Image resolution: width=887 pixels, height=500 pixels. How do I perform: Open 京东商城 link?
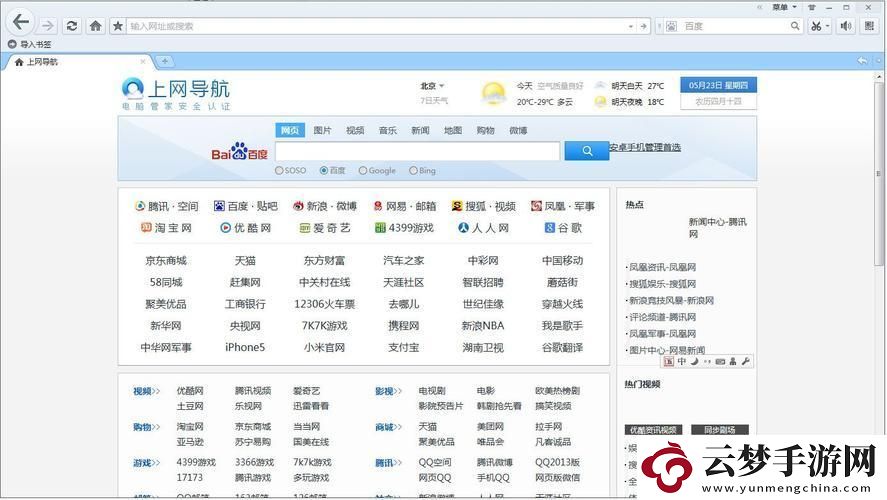166,261
